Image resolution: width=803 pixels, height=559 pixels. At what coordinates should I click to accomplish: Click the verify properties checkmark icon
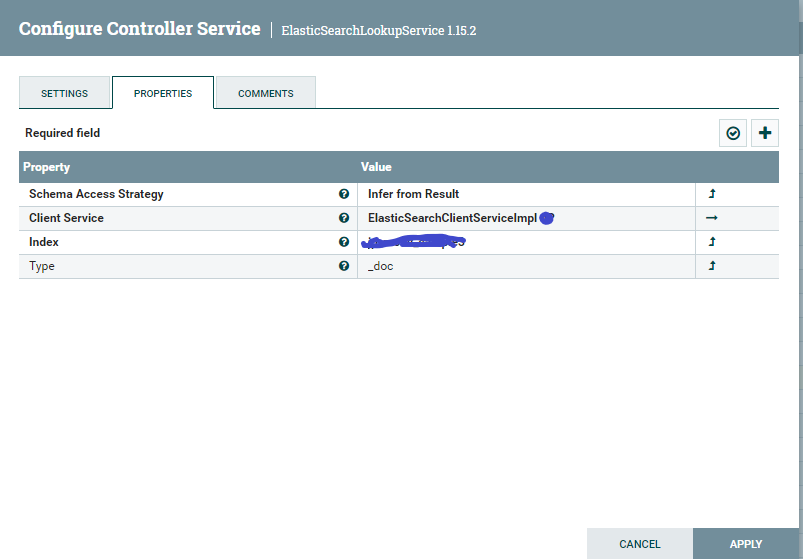(x=733, y=133)
